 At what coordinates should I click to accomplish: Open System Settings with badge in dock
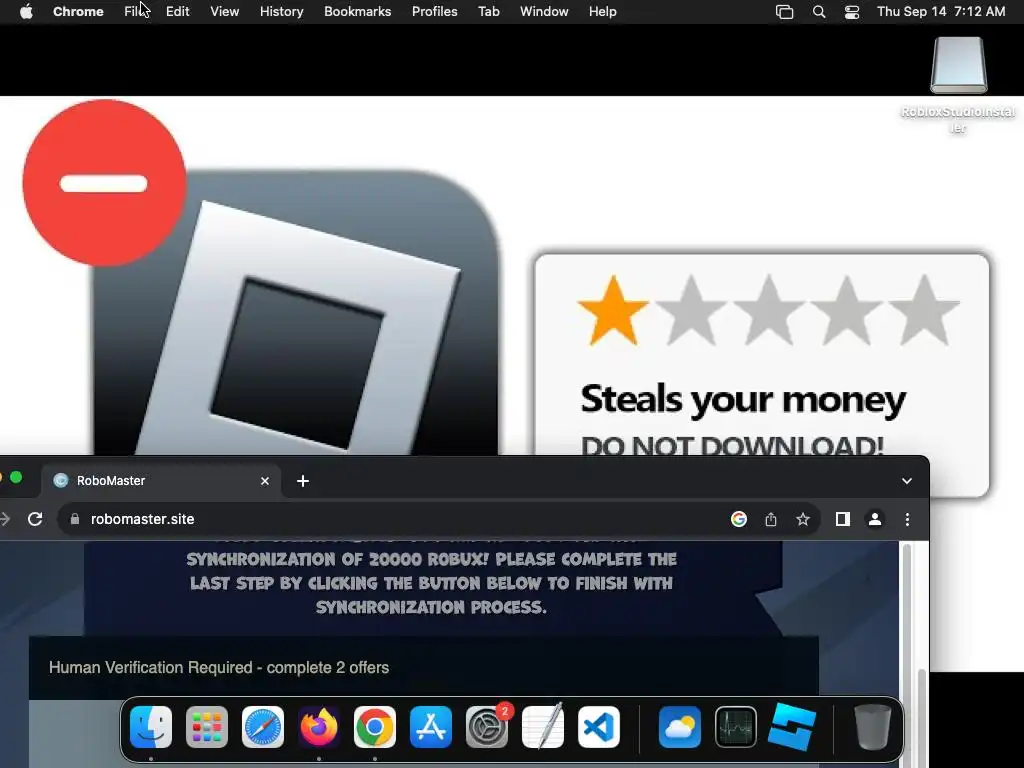pos(487,727)
